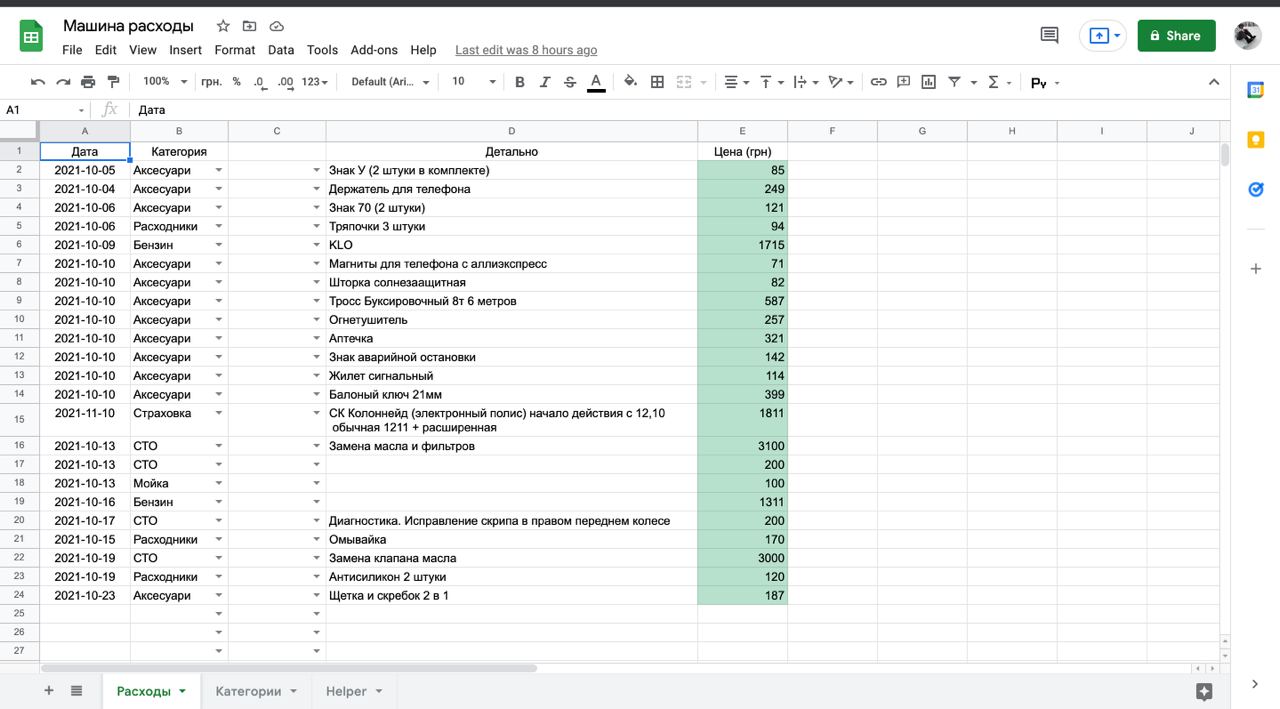The width and height of the screenshot is (1280, 709).
Task: Add a new sheet with plus
Action: click(48, 691)
